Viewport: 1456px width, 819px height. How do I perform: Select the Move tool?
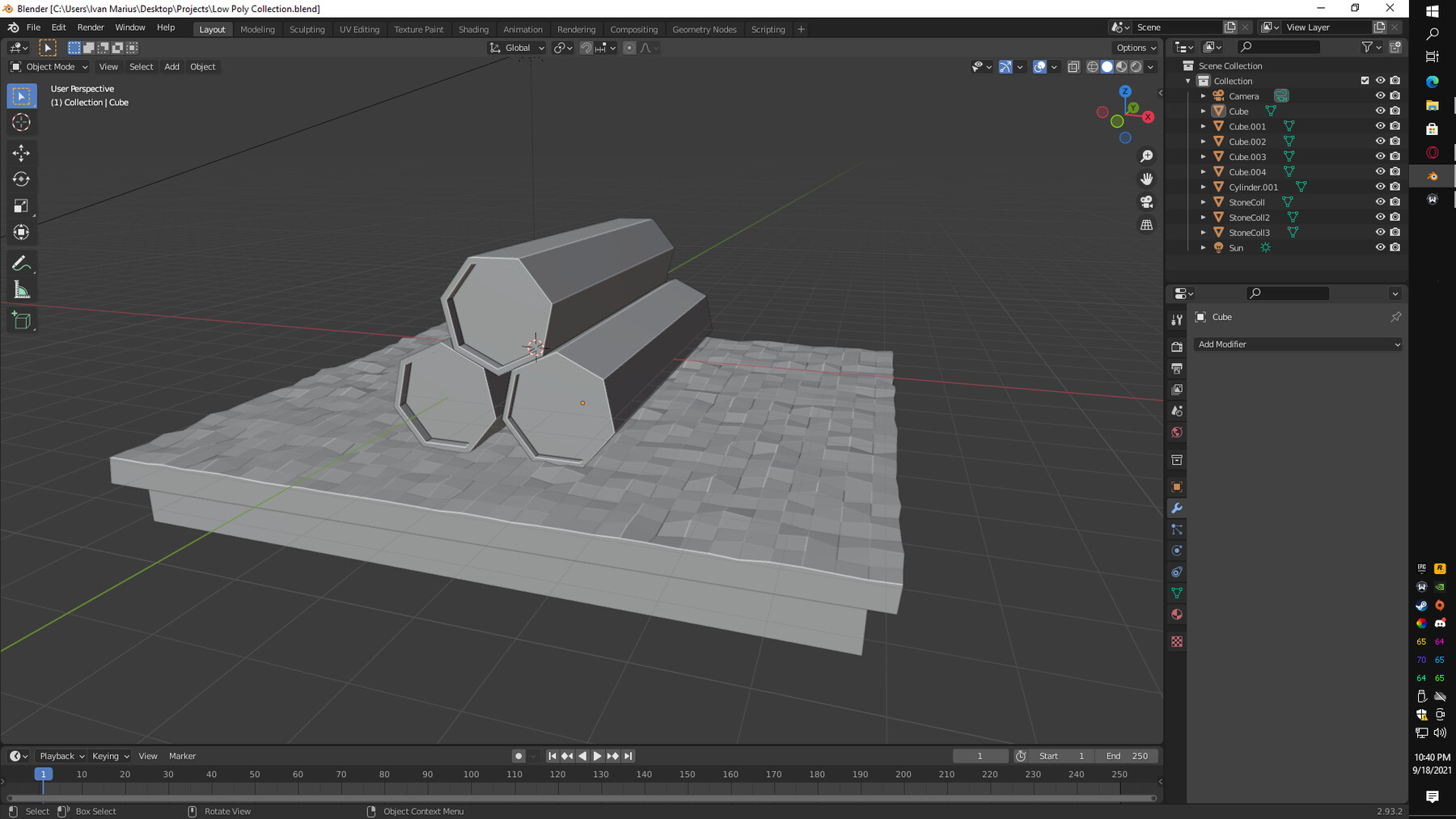pyautogui.click(x=22, y=152)
